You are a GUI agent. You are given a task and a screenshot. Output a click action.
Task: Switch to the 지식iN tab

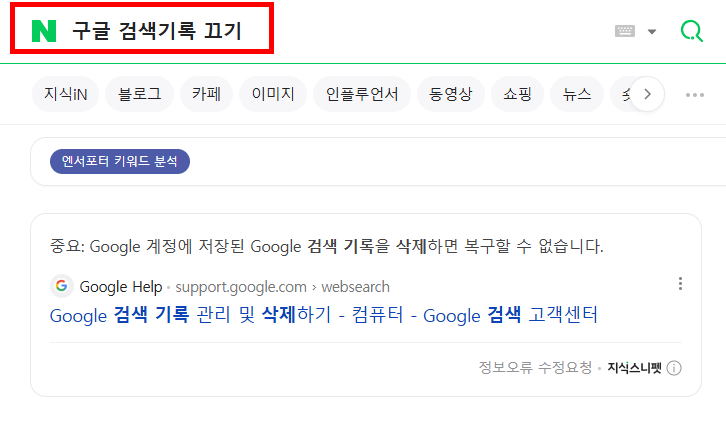click(65, 94)
